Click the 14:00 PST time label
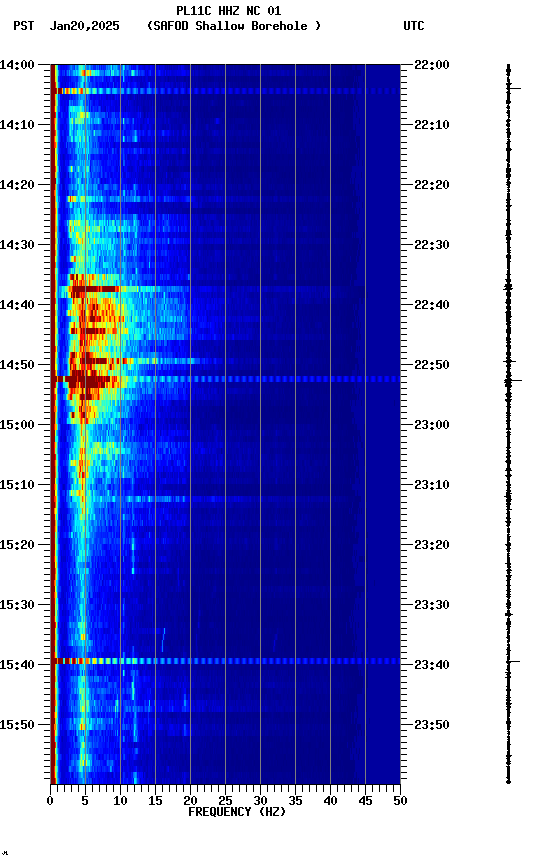 [17, 65]
